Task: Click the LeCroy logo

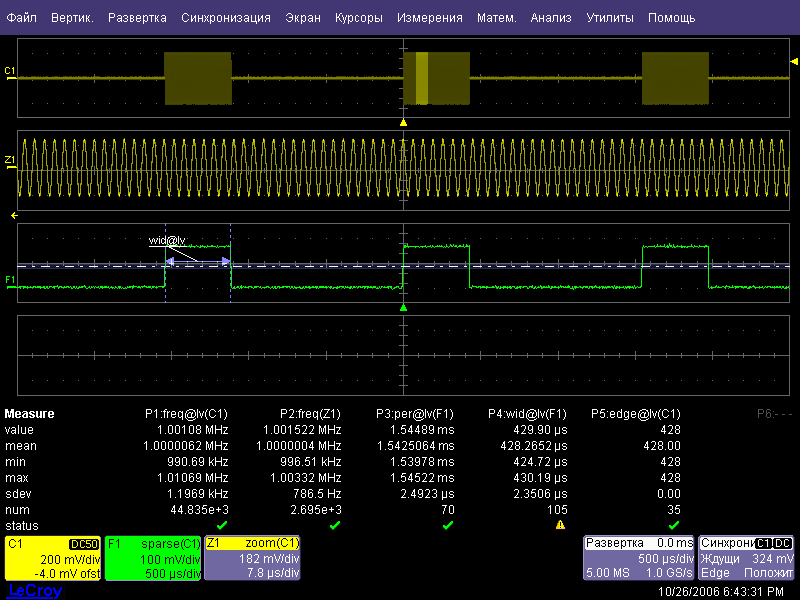Action: [35, 591]
